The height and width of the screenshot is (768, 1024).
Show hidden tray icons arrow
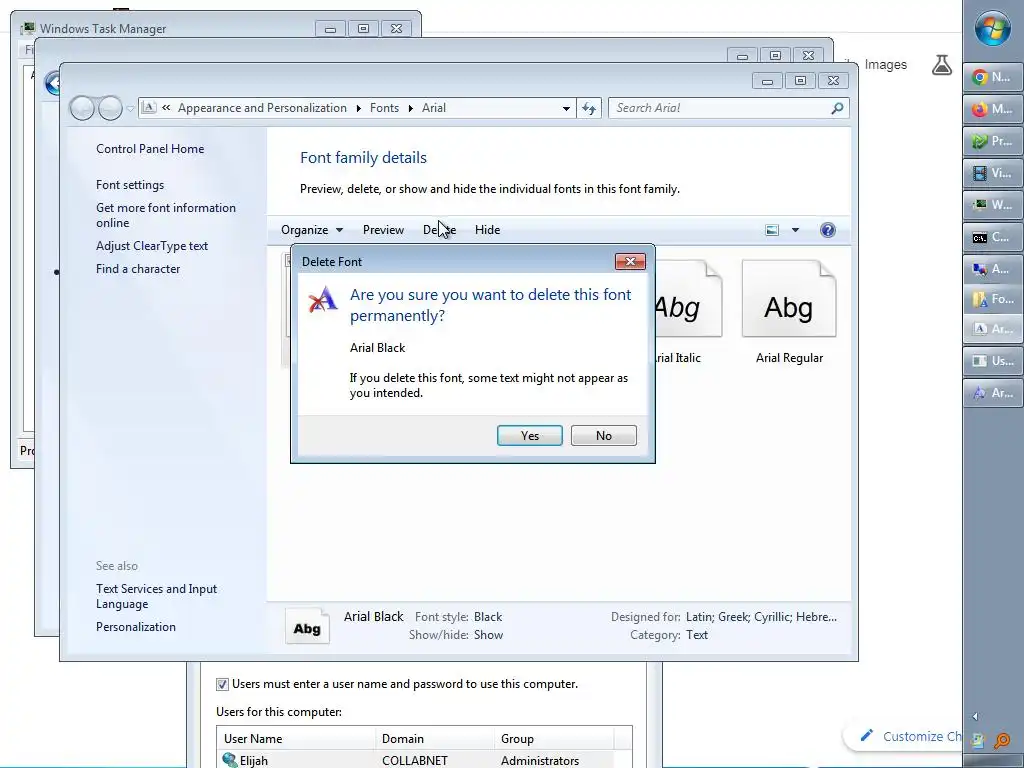975,716
